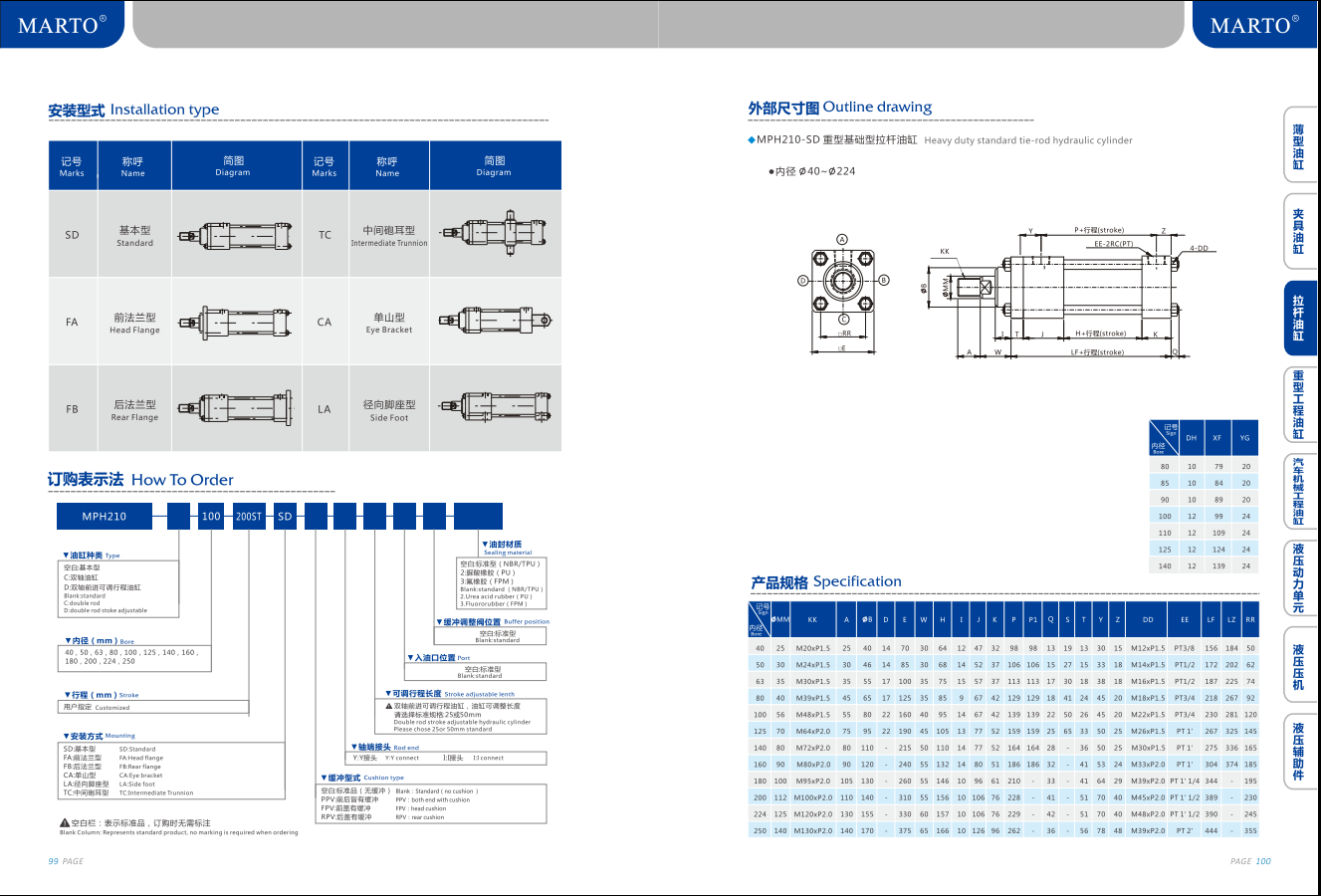The width and height of the screenshot is (1321, 896).
Task: Click the MPH210-SD heavy duty cylinder title
Action: 941,140
